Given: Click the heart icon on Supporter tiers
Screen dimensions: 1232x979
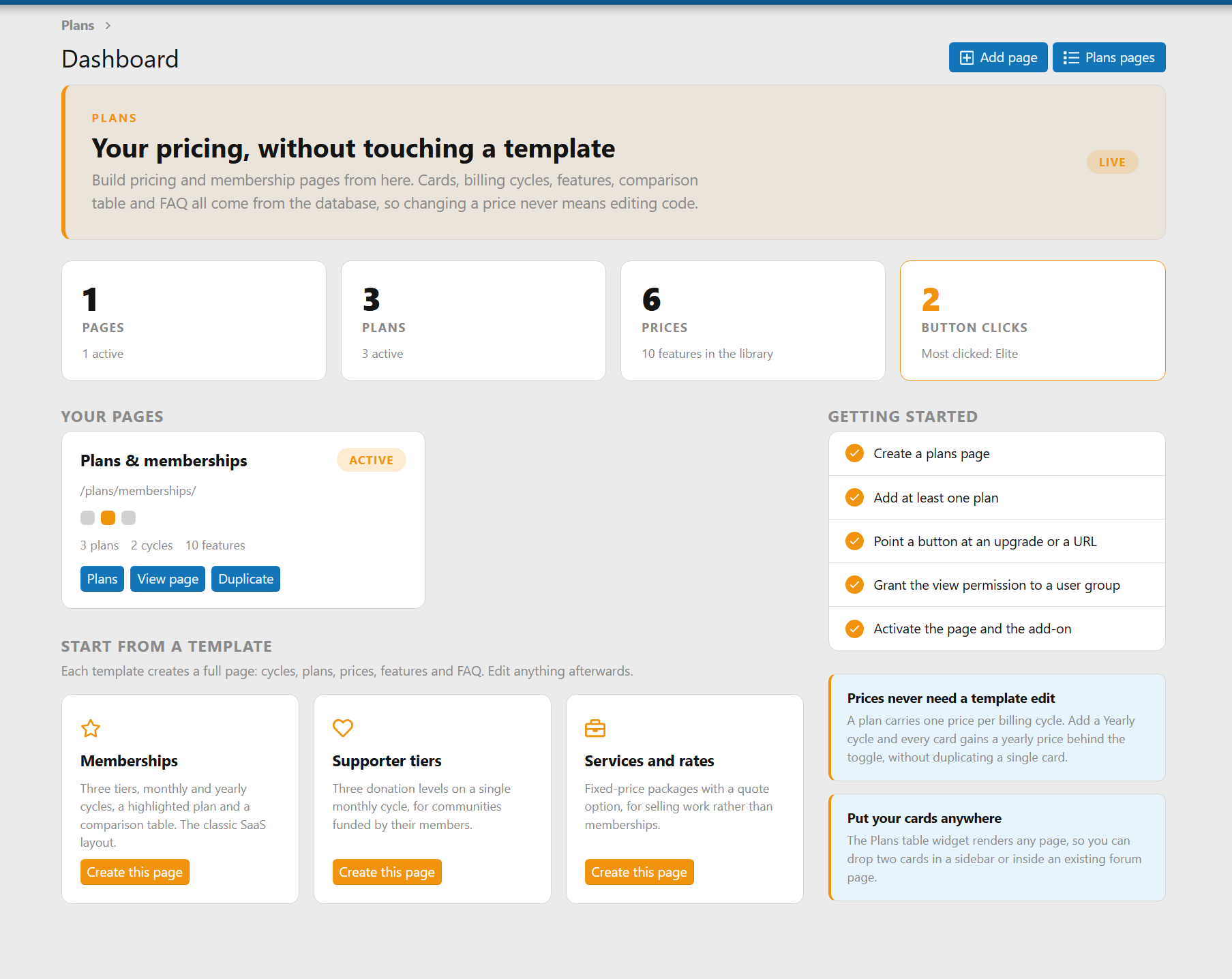Looking at the screenshot, I should (x=343, y=728).
